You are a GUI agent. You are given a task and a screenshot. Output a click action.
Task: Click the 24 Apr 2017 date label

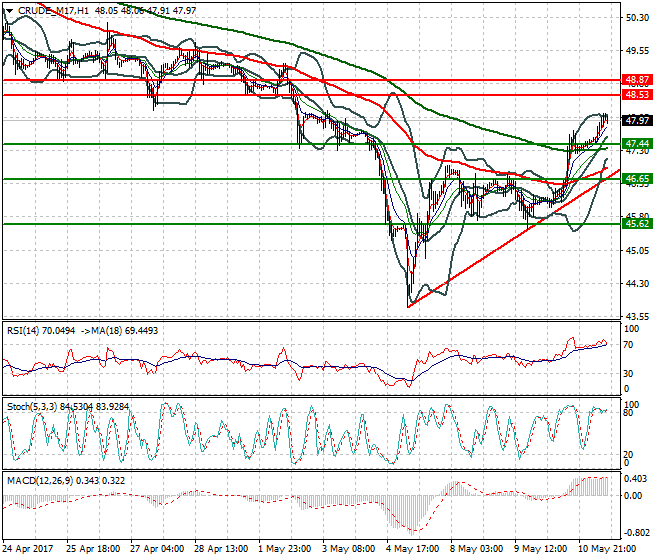[x=28, y=549]
